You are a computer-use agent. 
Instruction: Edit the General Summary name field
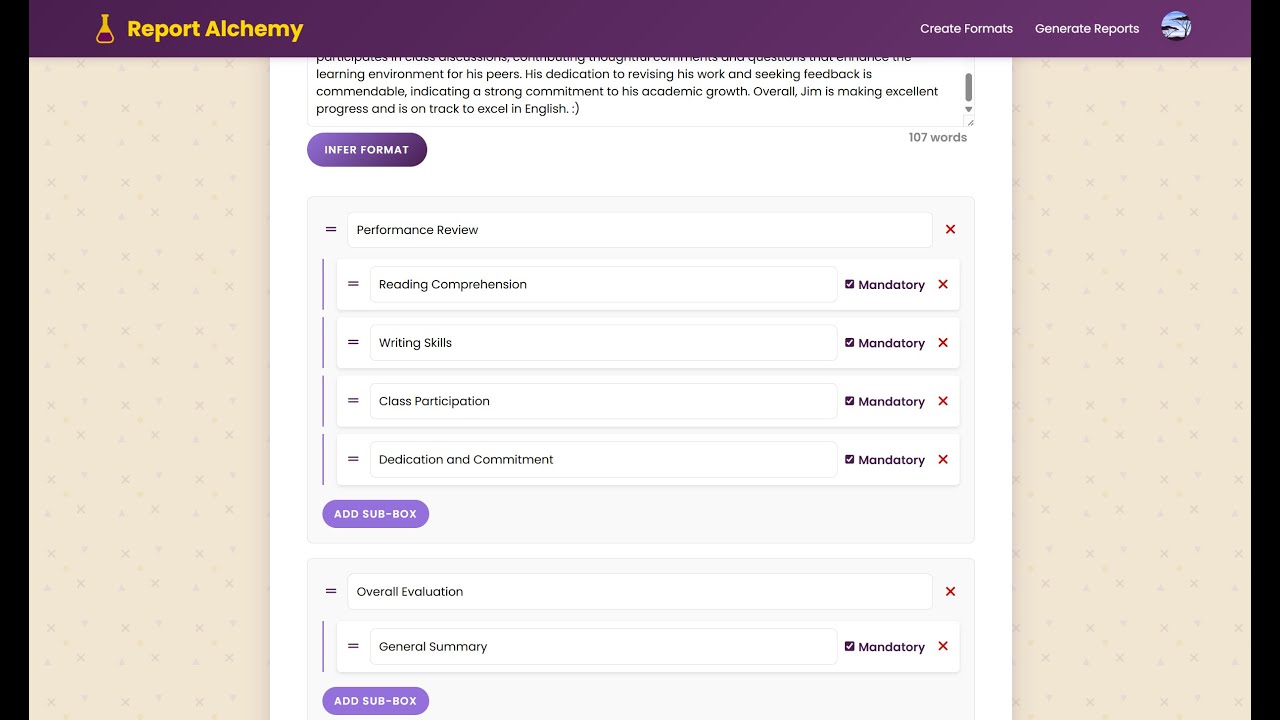coord(603,646)
